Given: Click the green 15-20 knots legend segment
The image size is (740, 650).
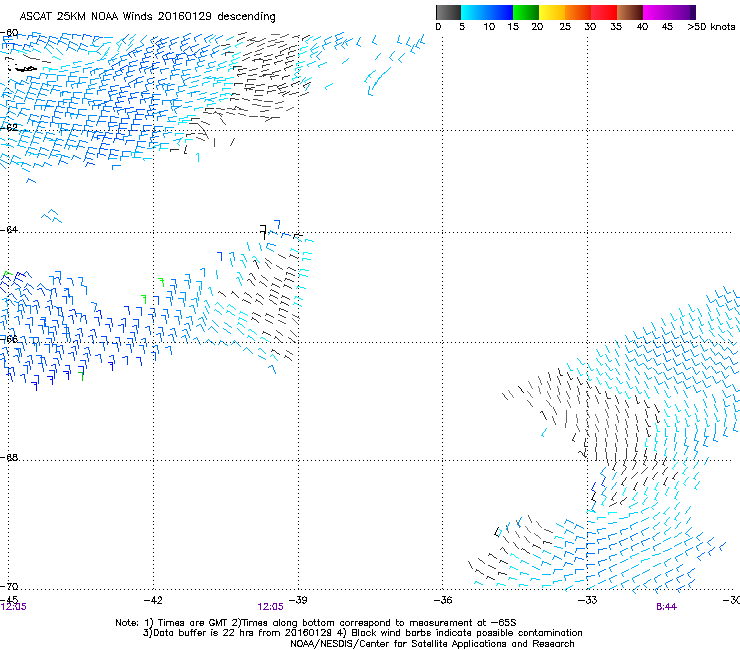Looking at the screenshot, I should [x=526, y=12].
